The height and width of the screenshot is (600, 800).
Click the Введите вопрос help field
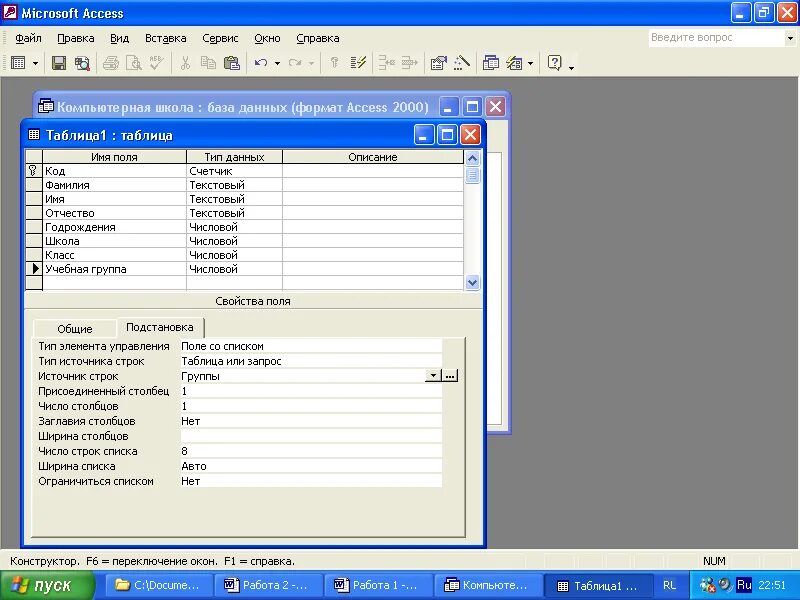click(716, 38)
